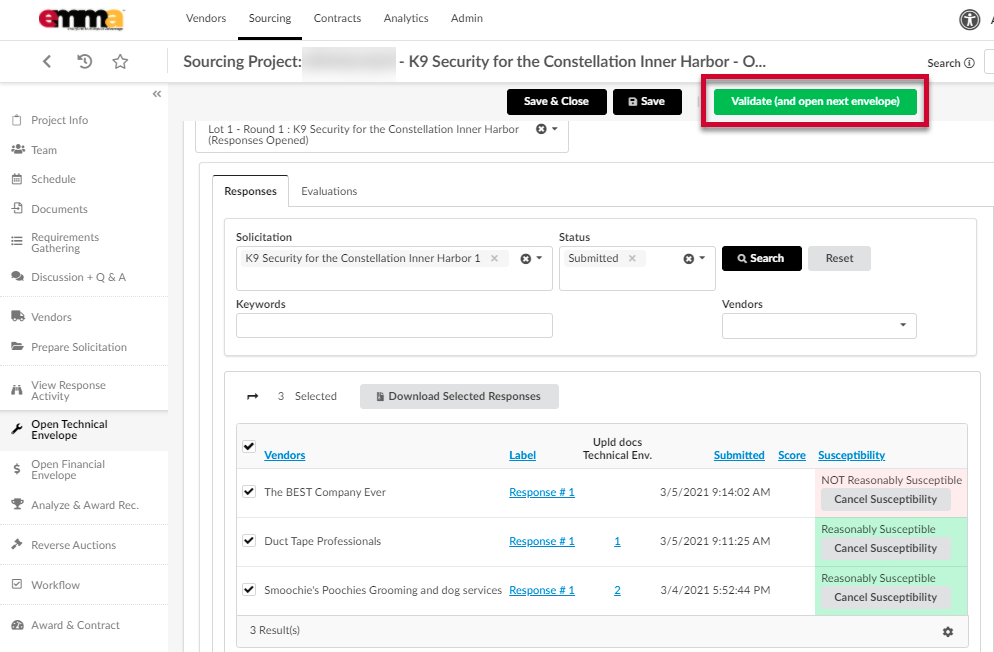Sort table by Submitted column
The width and height of the screenshot is (994, 652).
tap(739, 455)
